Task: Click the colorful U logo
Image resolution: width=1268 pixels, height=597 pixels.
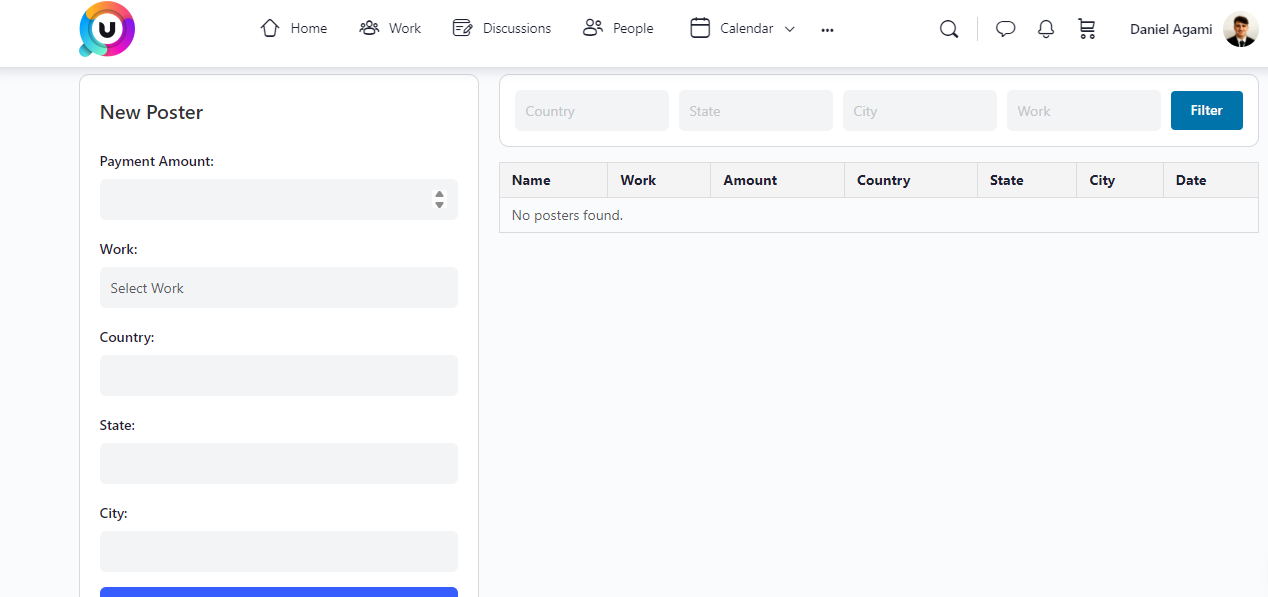Action: (x=107, y=29)
